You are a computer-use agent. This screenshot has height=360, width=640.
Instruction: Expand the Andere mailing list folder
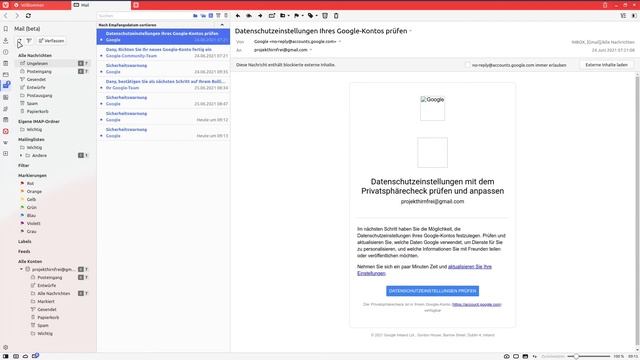pos(21,156)
